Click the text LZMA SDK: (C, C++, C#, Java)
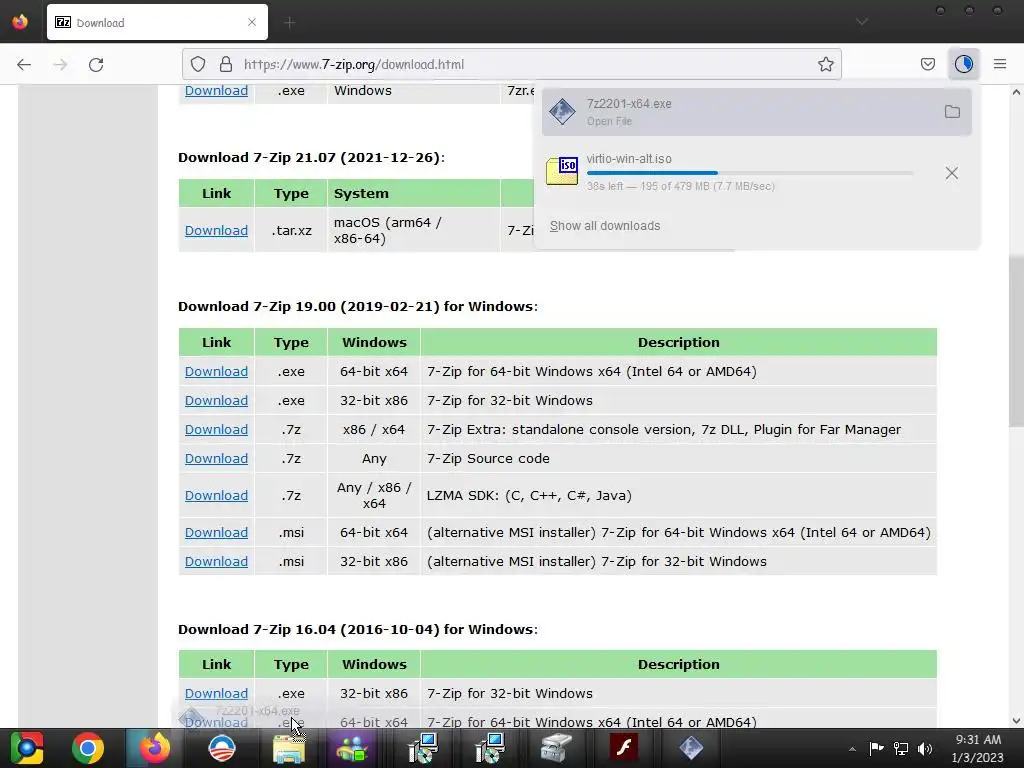1024x768 pixels. click(529, 496)
